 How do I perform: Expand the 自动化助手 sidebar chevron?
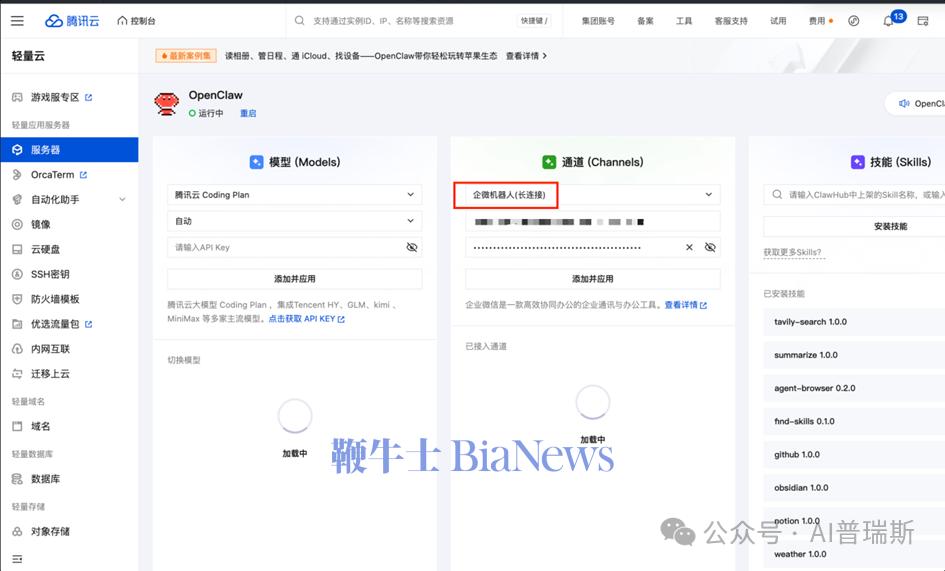(x=122, y=200)
